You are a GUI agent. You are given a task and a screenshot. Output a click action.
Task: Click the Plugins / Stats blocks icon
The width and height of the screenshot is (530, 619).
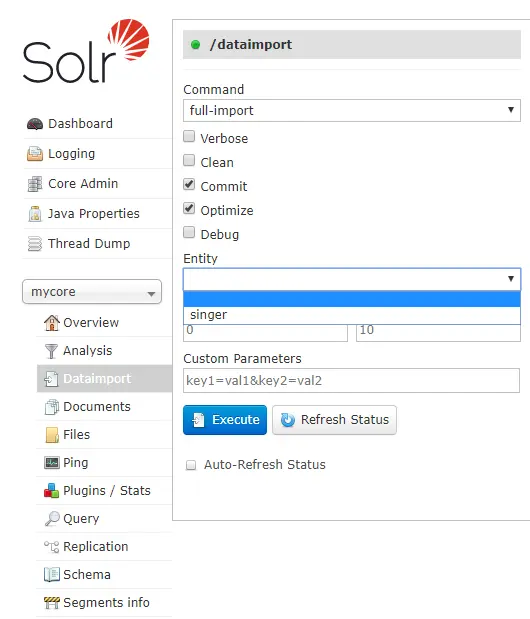(52, 491)
